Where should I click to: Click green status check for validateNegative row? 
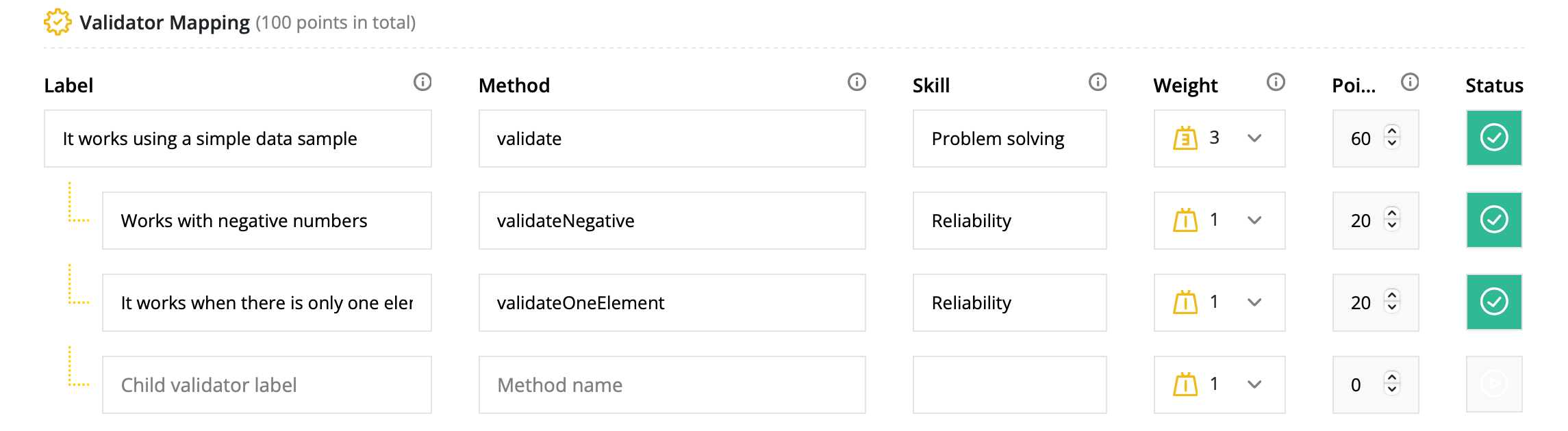[1494, 220]
